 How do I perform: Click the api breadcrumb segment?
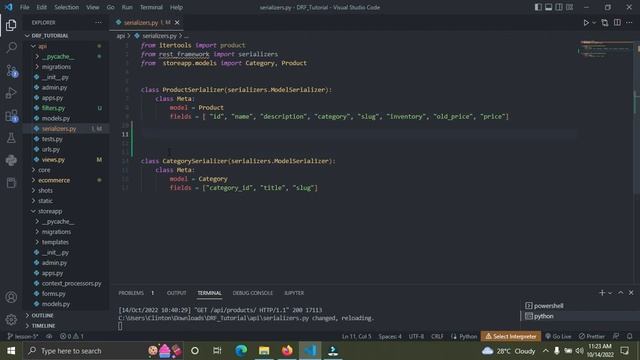click(120, 36)
